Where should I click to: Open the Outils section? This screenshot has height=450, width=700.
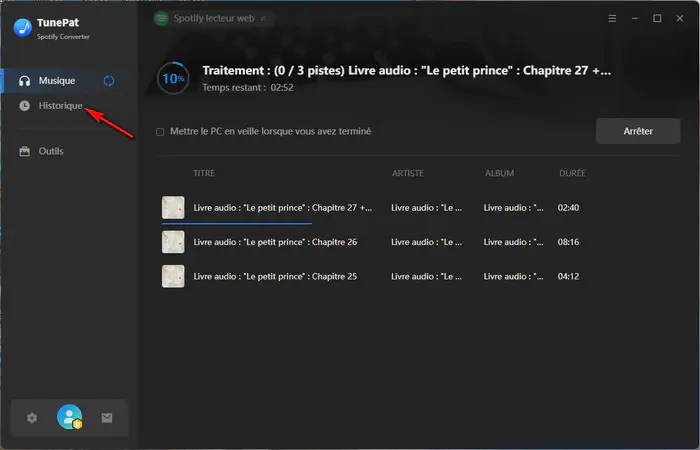tap(50, 151)
